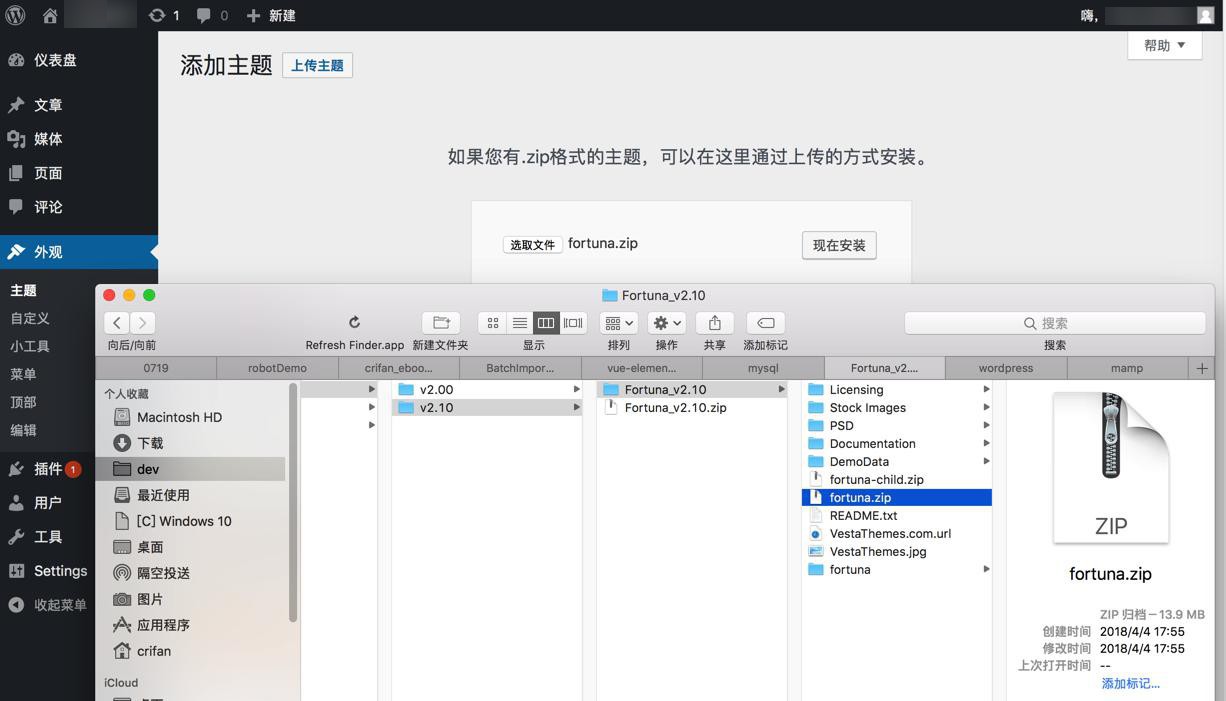Create new folder via toolbar icon
Viewport: 1226px width, 701px height.
(x=440, y=322)
